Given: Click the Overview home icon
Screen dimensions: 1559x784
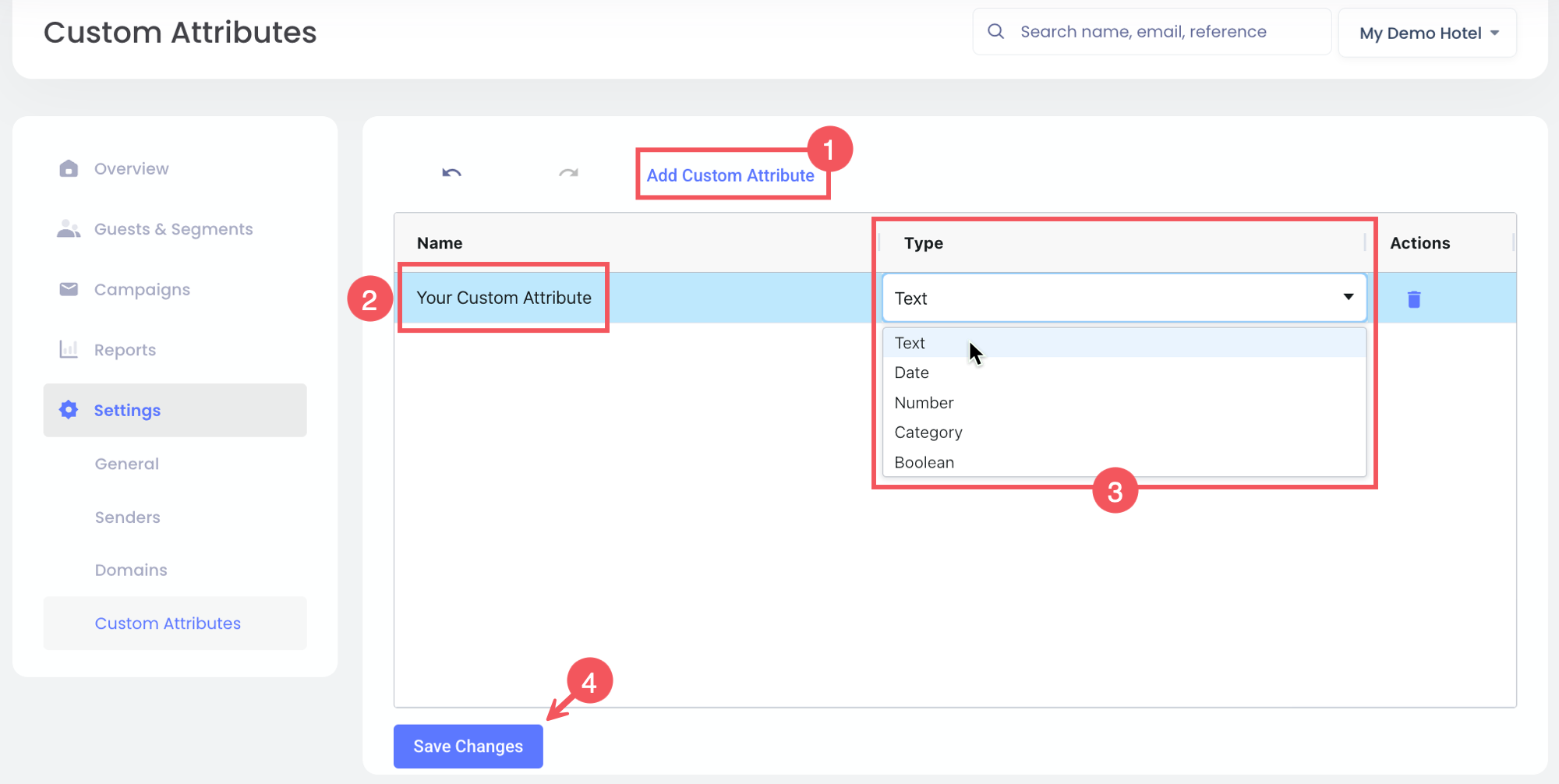Looking at the screenshot, I should click(69, 168).
